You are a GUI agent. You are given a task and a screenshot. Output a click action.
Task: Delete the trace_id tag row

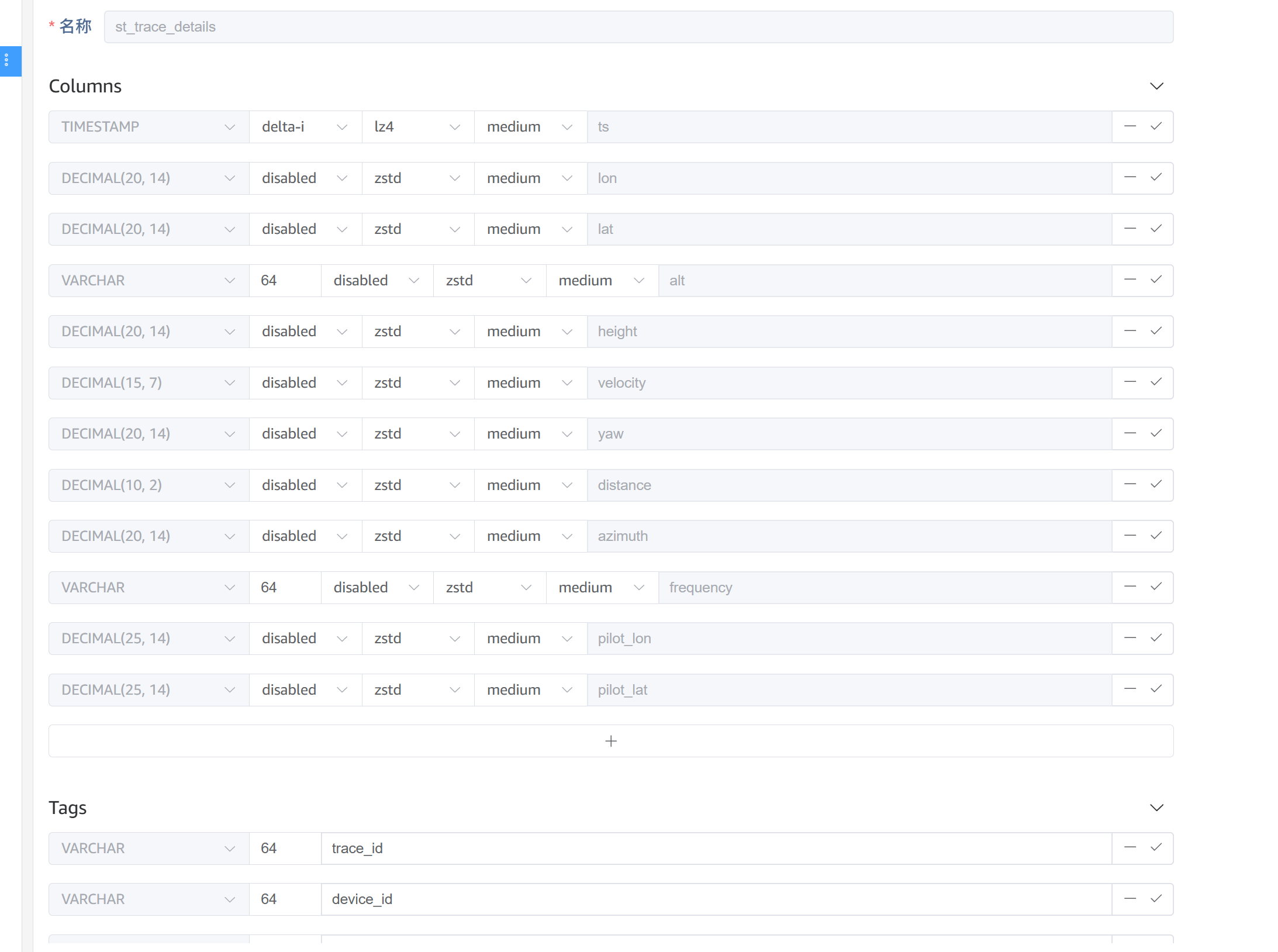click(1130, 848)
